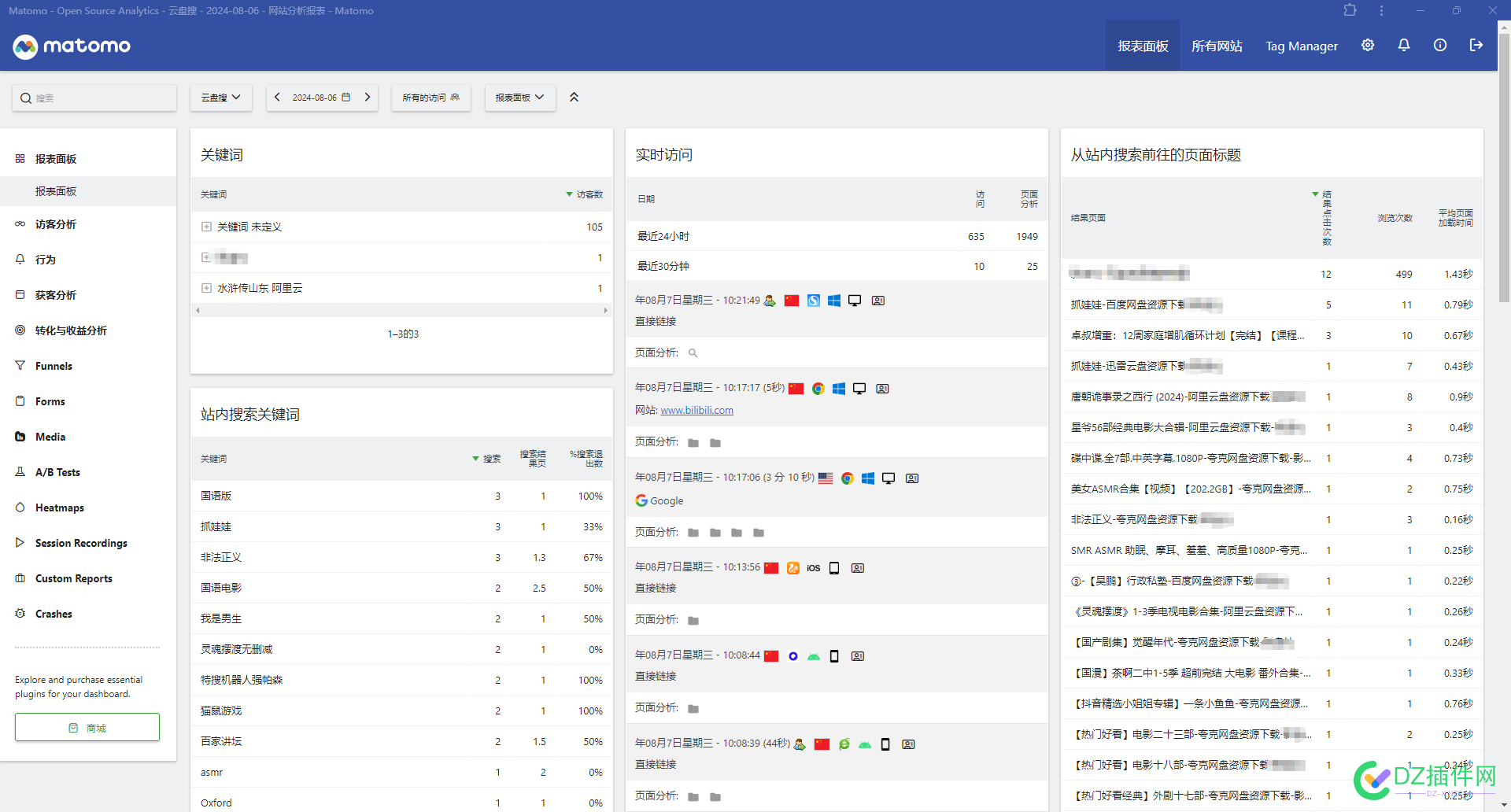
Task: Click visitor profile icon for 10:21:49 visit
Action: coord(878,301)
